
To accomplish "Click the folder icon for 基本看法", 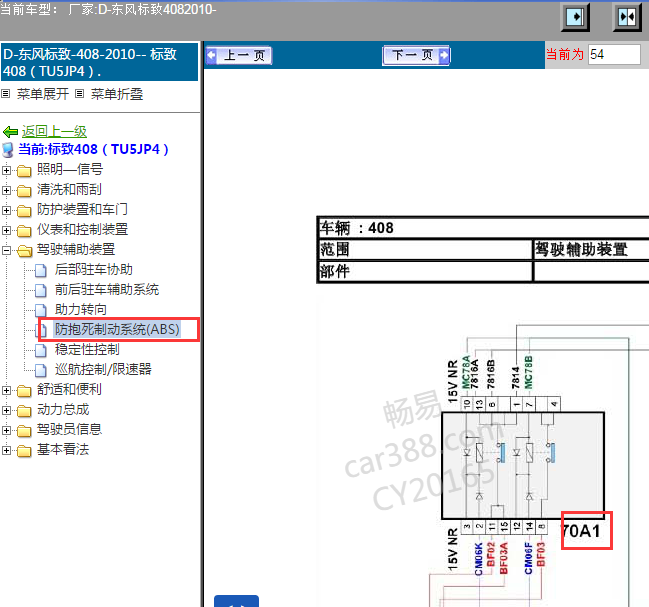I will pos(24,451).
